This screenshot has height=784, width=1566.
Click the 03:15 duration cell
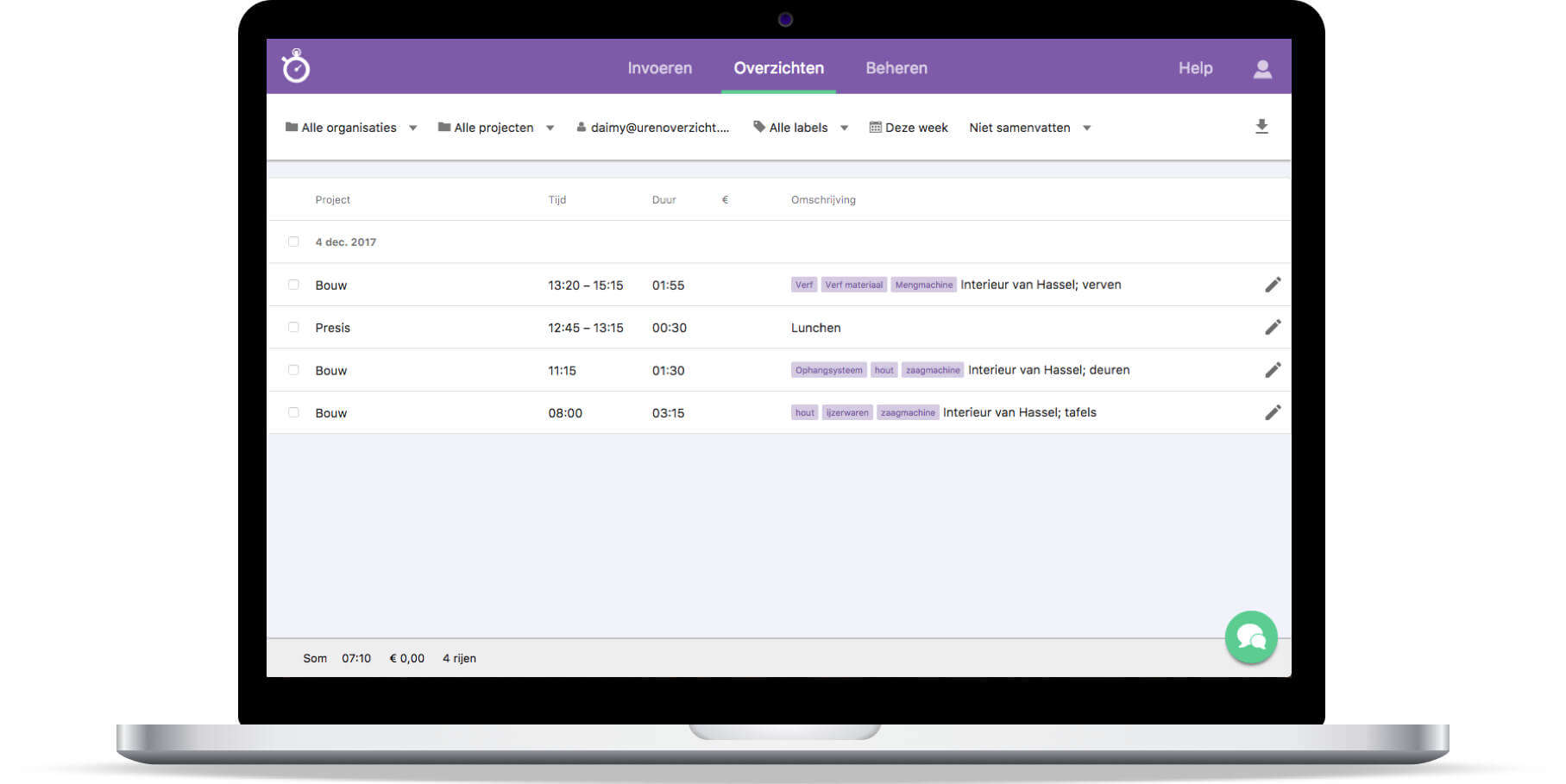669,413
